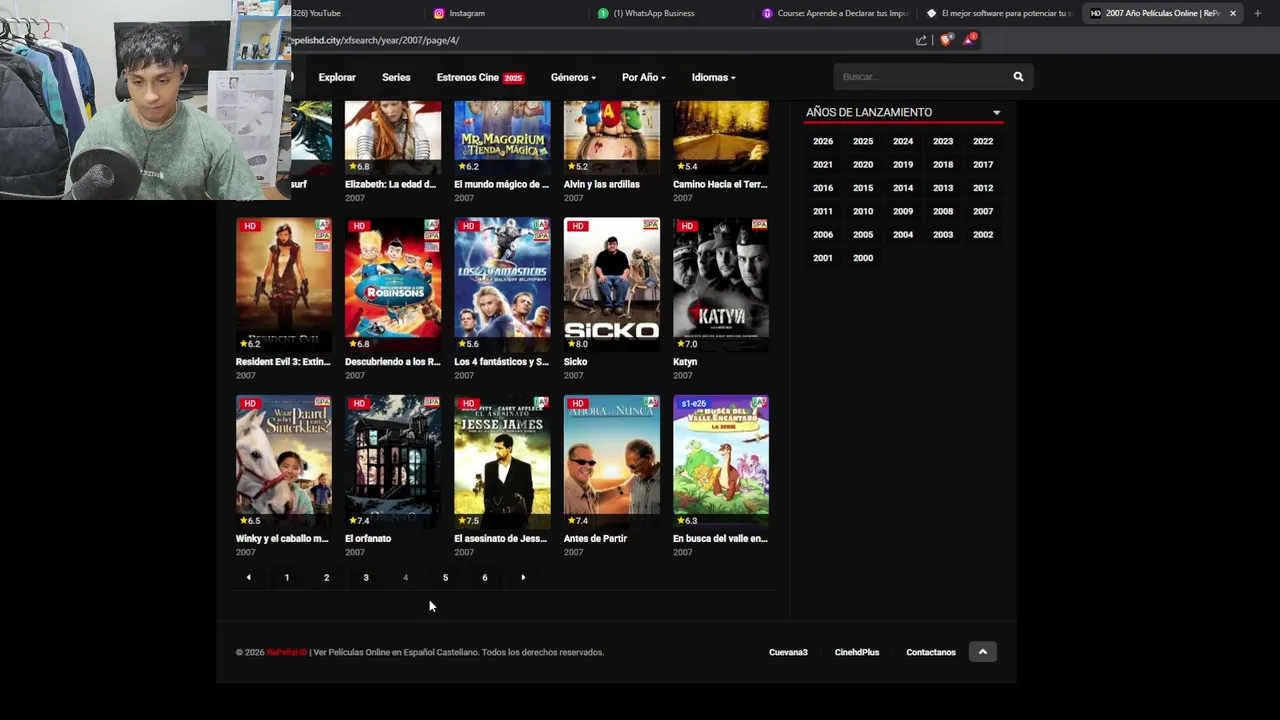
Task: Go to pagination page 2
Action: (x=326, y=577)
